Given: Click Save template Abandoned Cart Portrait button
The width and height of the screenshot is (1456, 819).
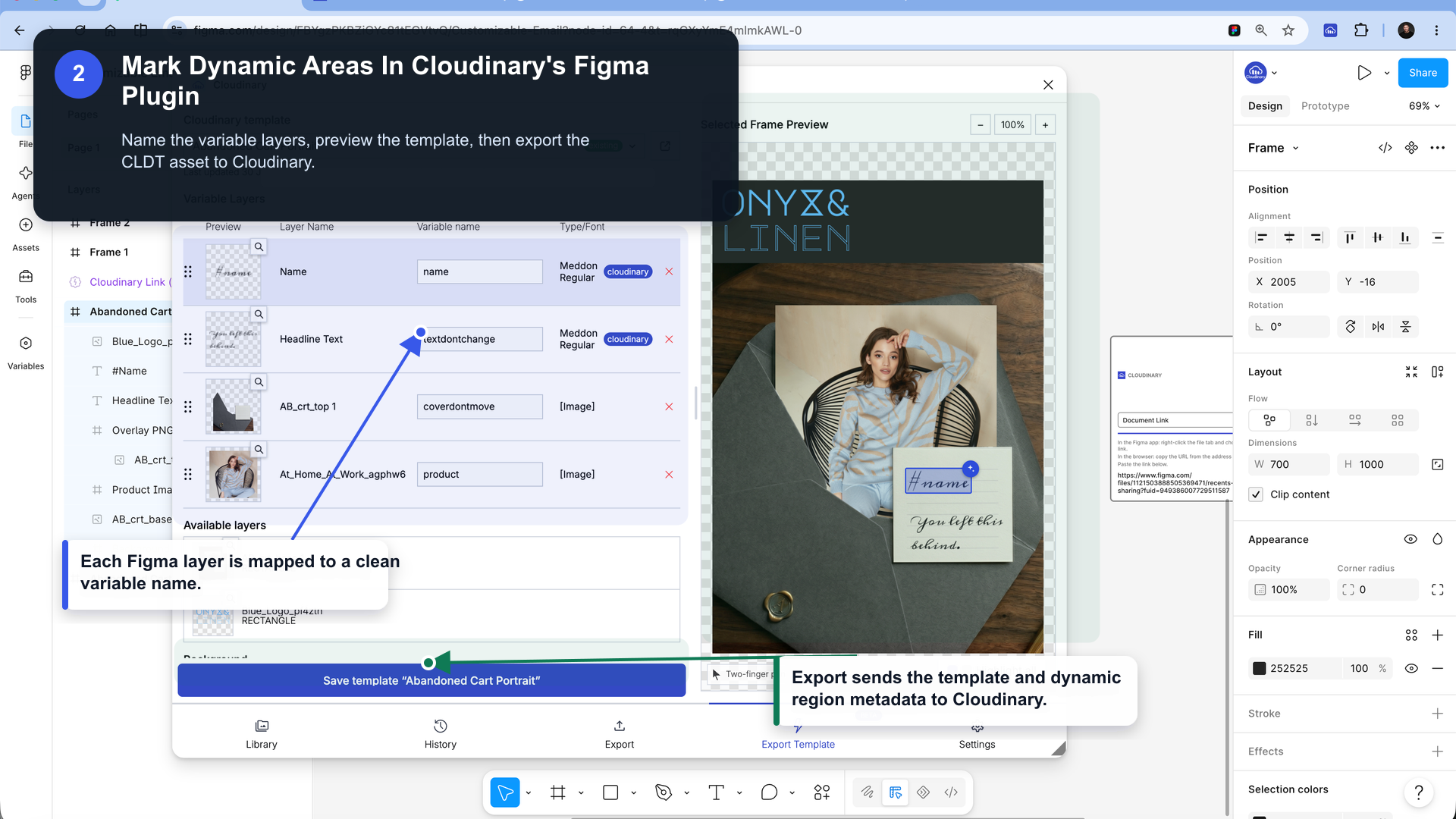Looking at the screenshot, I should click(x=431, y=680).
